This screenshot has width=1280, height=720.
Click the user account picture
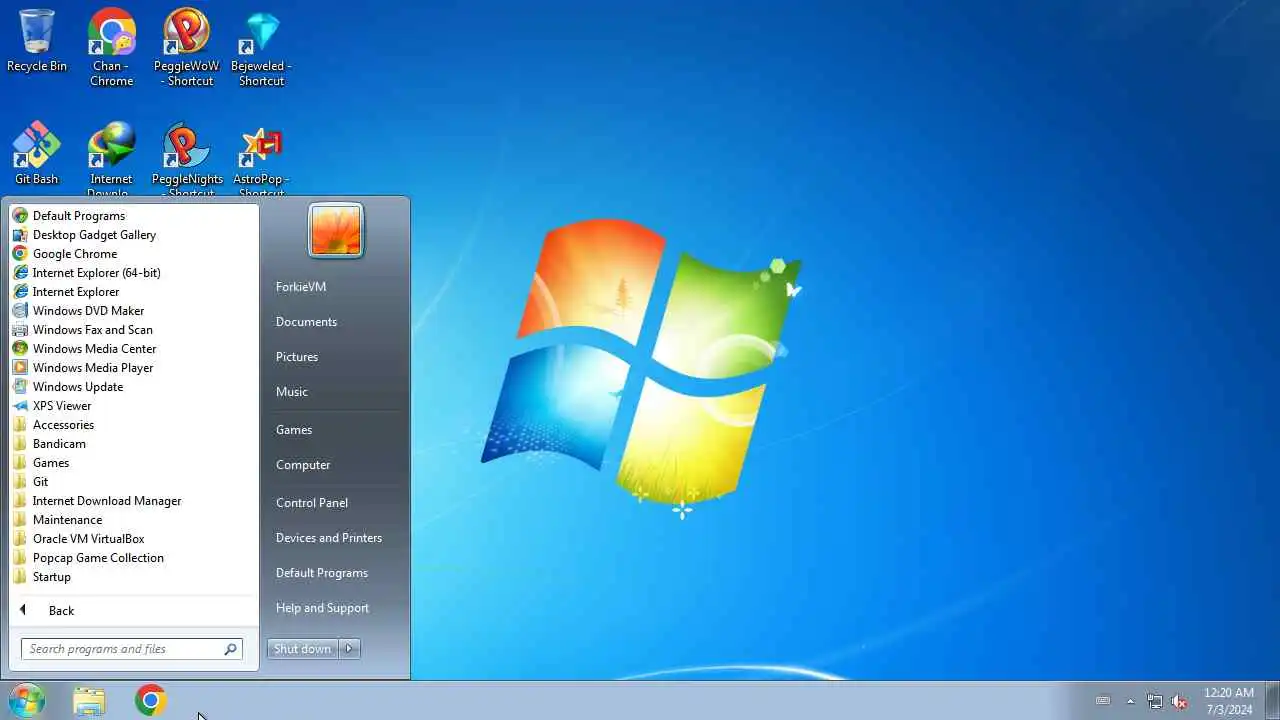pyautogui.click(x=336, y=230)
